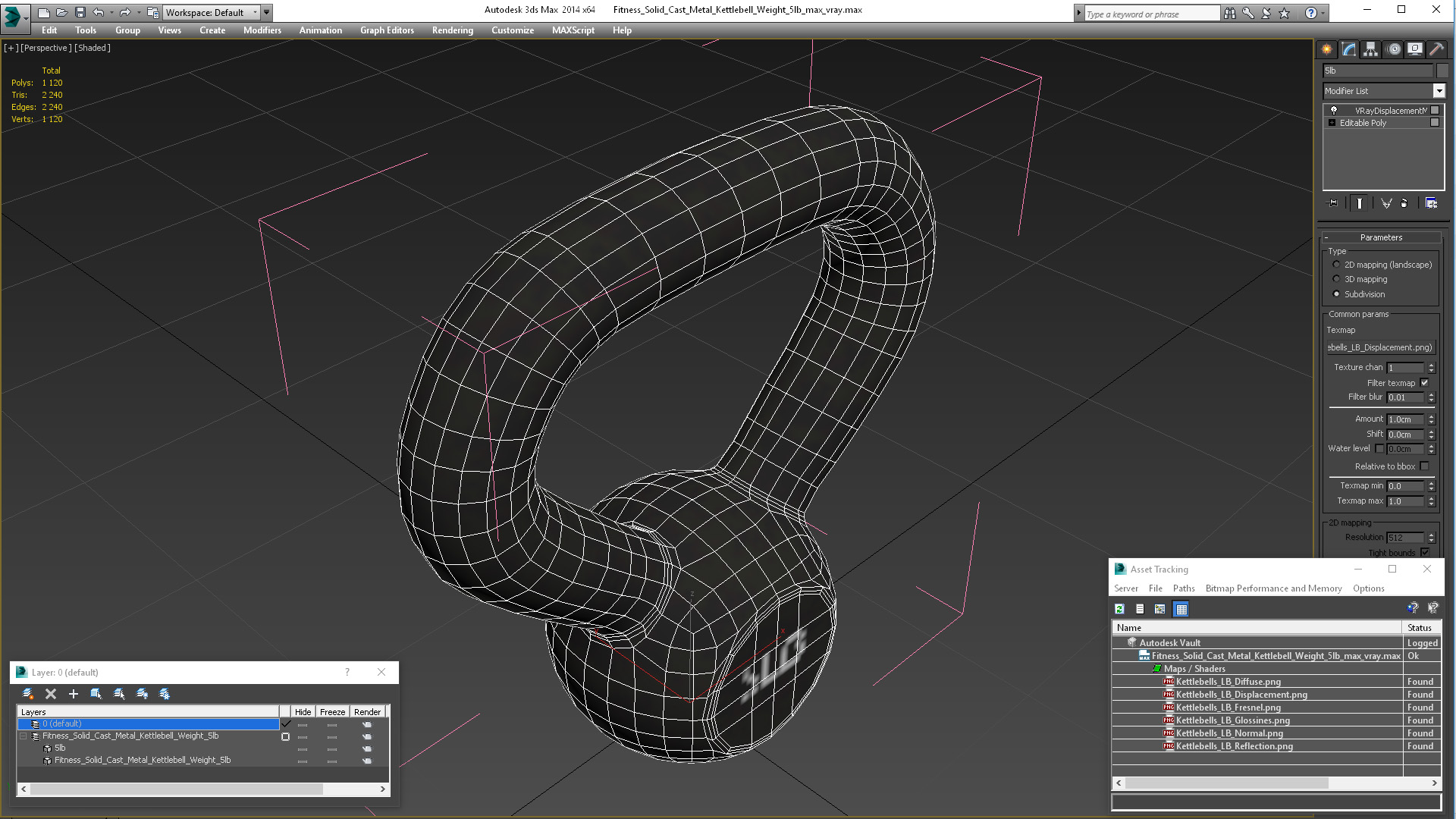Click the object color swatch beside name
Viewport: 1456px width, 819px height.
point(1442,71)
